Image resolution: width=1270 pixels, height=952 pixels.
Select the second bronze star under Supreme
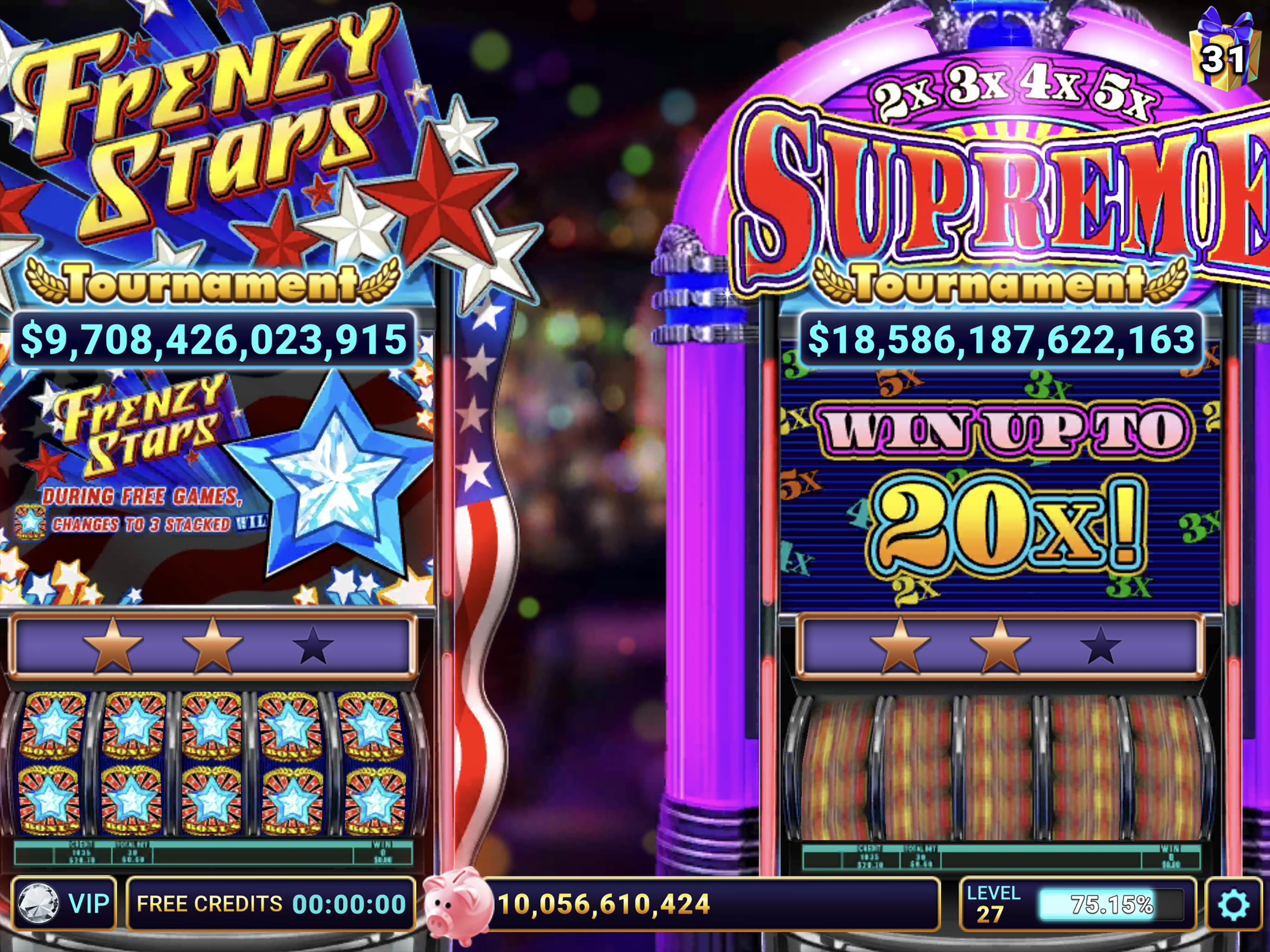[x=1000, y=645]
